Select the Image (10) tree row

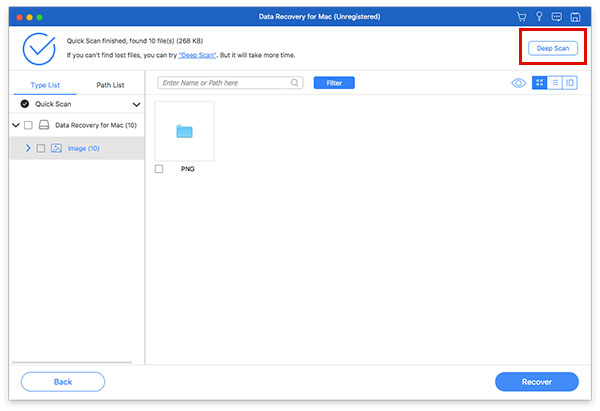(77, 148)
